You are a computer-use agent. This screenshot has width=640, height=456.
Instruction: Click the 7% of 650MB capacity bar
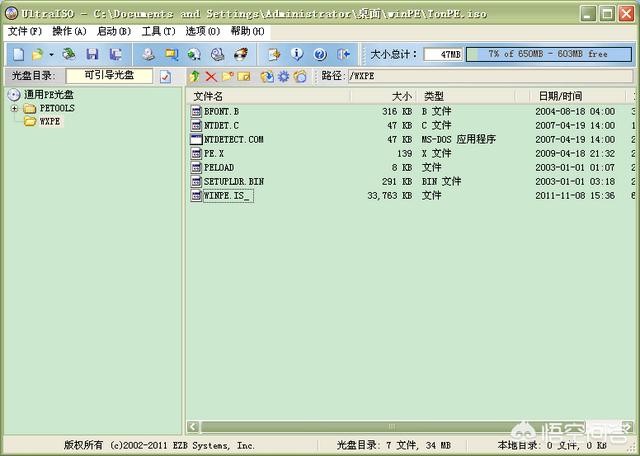tap(549, 54)
